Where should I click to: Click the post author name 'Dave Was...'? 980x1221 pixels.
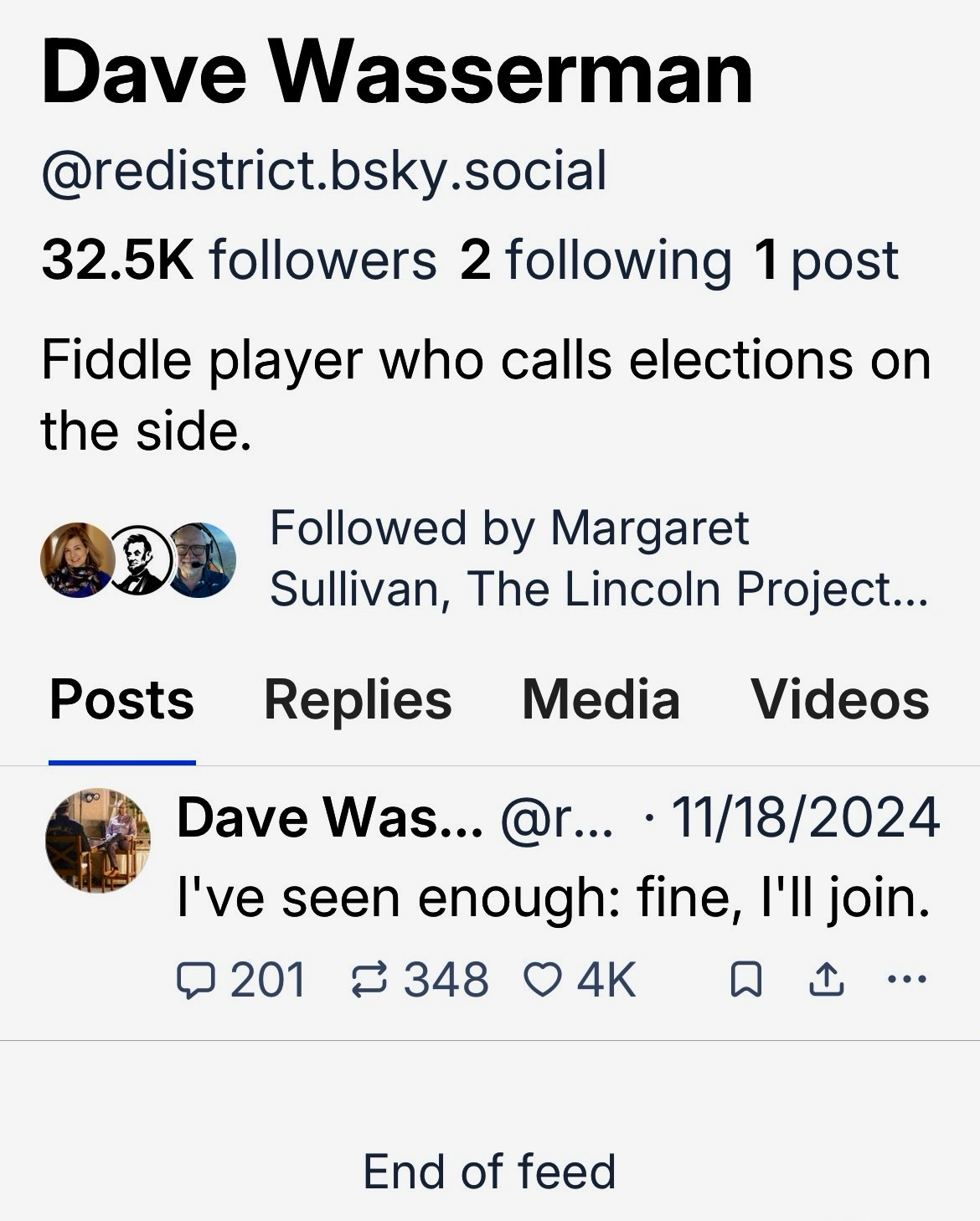pos(329,817)
